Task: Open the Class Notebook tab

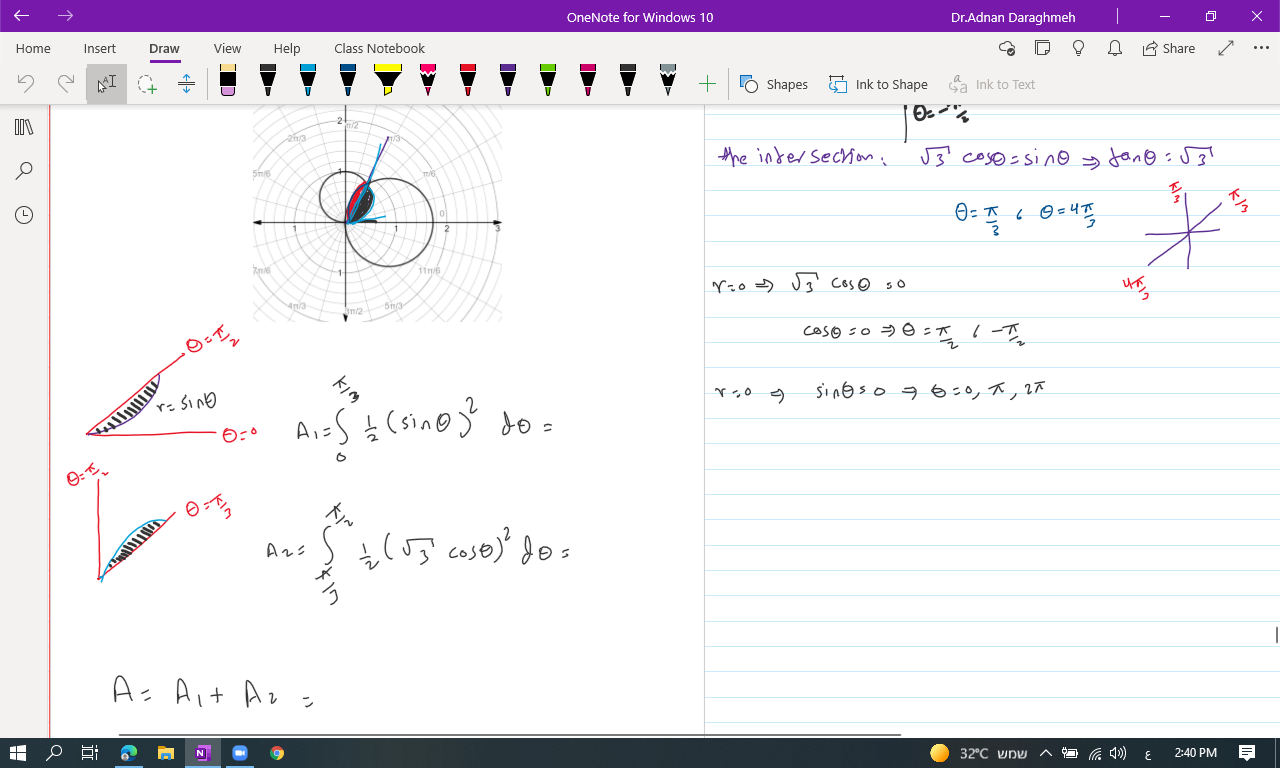Action: coord(379,48)
